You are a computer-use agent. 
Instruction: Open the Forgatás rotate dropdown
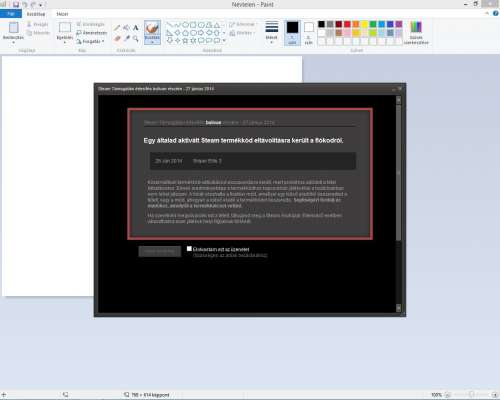click(90, 41)
